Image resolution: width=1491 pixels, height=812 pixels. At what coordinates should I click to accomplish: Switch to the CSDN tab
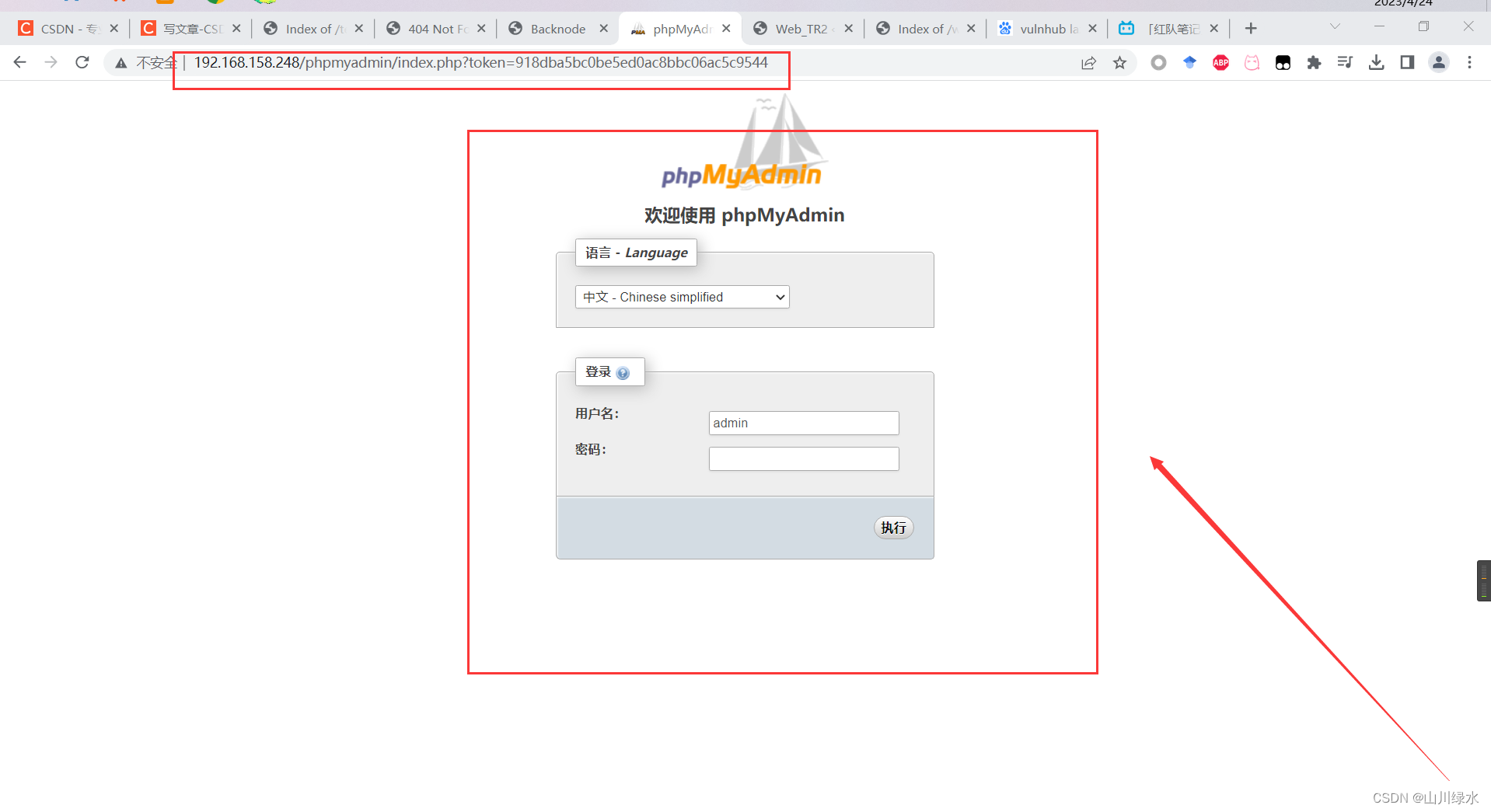[68, 29]
